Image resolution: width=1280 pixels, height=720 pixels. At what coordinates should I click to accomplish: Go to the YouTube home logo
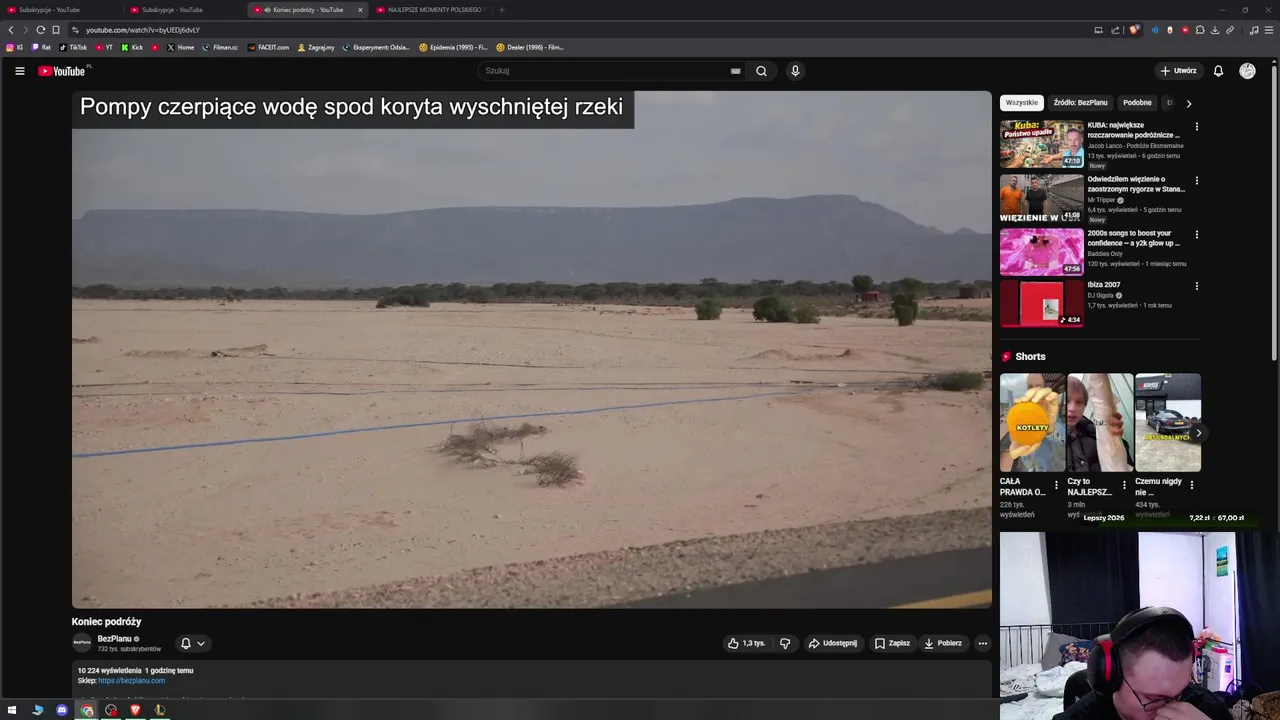62,71
